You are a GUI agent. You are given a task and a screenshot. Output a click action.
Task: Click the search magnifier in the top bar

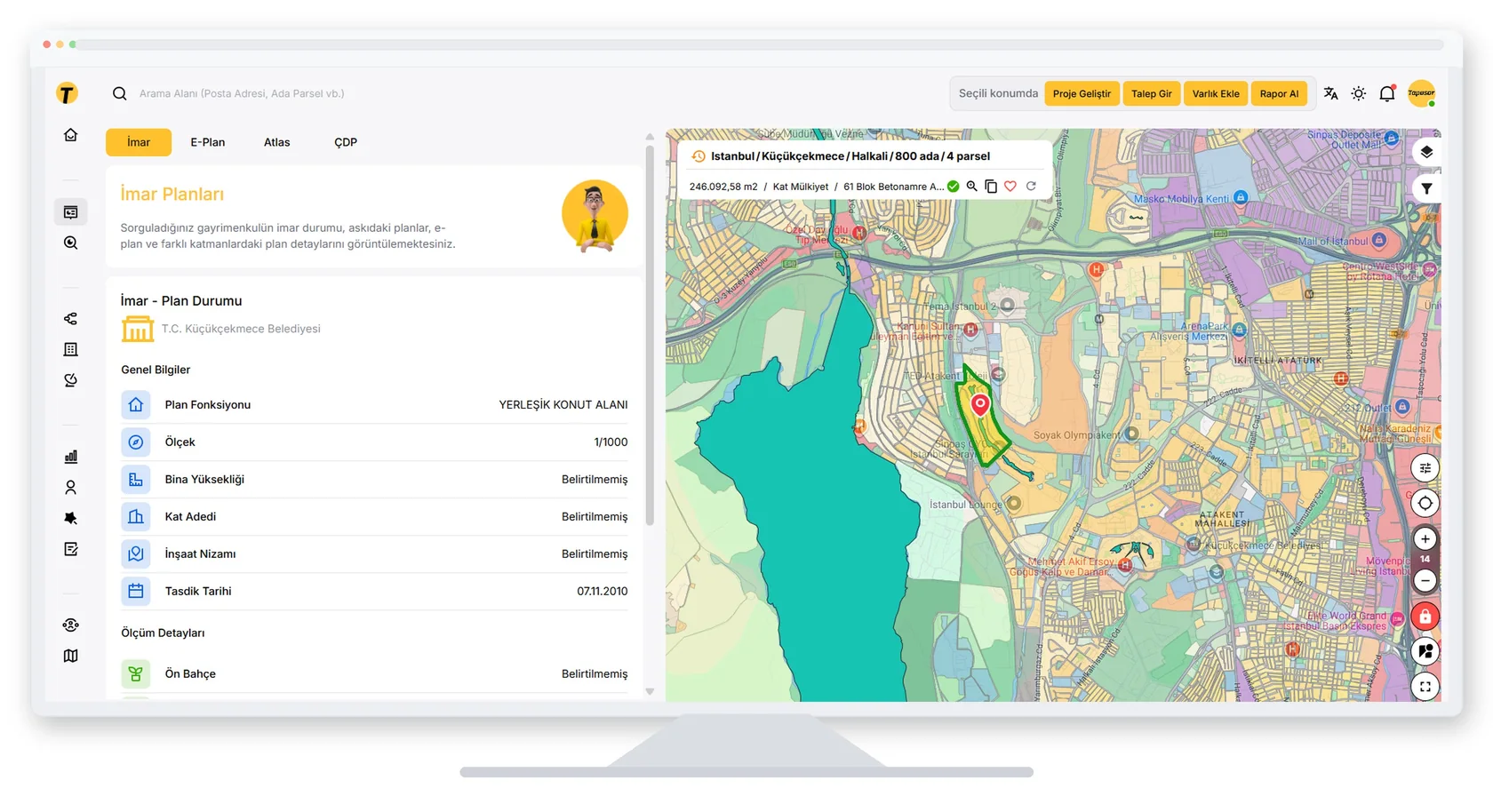pyautogui.click(x=119, y=93)
